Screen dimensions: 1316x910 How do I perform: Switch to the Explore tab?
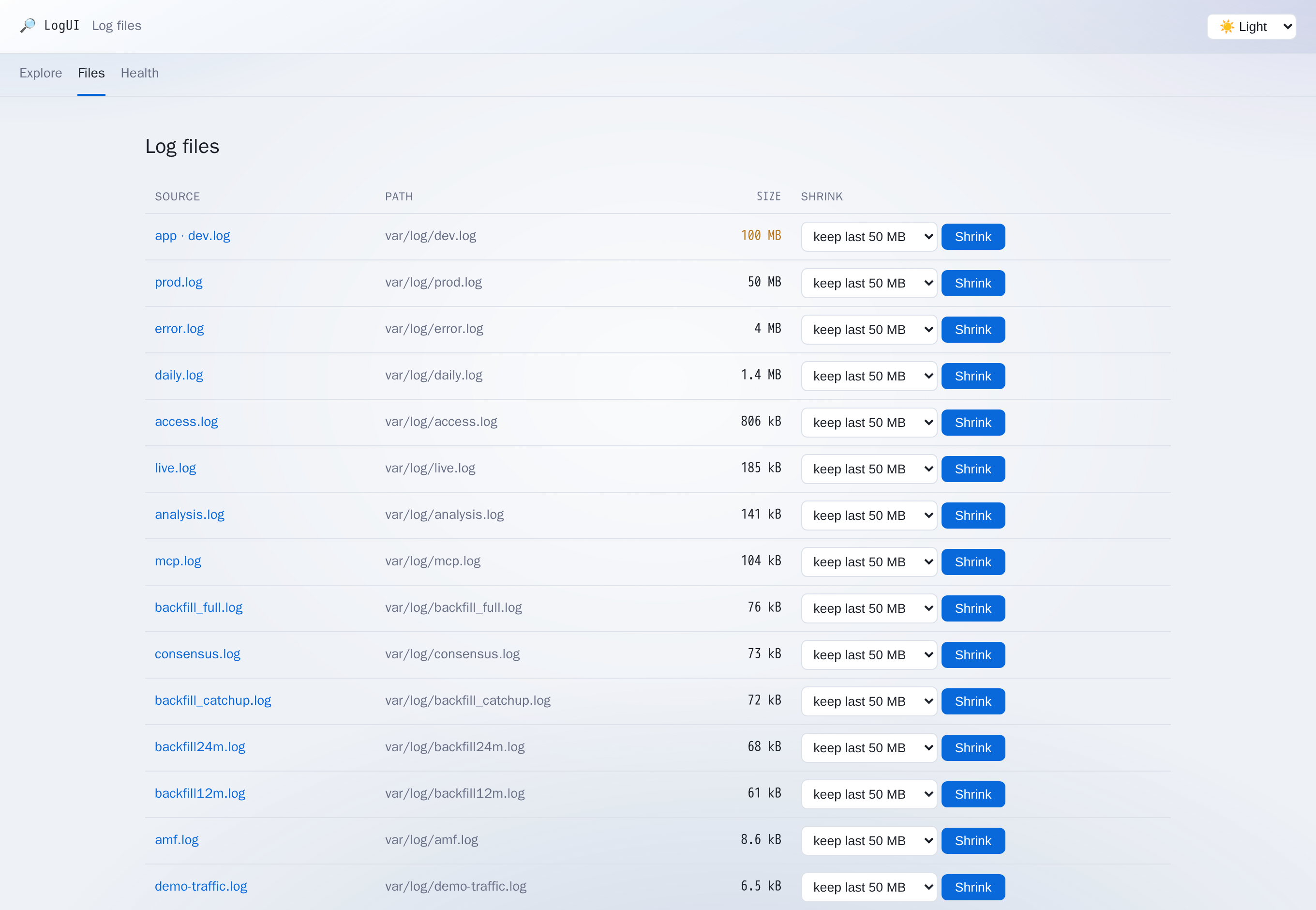(x=41, y=73)
